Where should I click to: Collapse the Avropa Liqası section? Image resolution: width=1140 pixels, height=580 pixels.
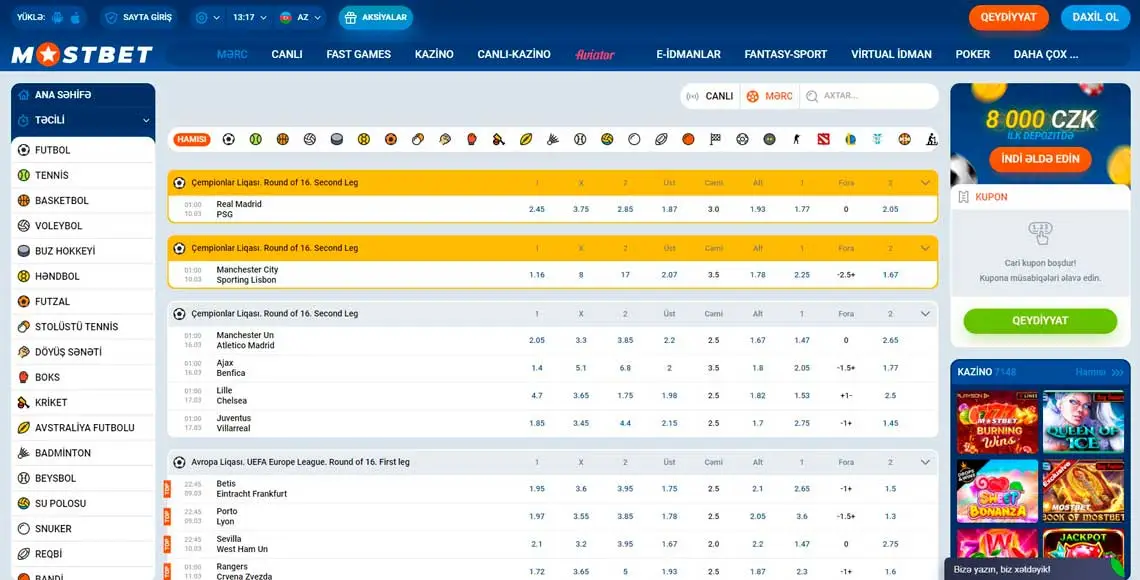[x=926, y=462]
